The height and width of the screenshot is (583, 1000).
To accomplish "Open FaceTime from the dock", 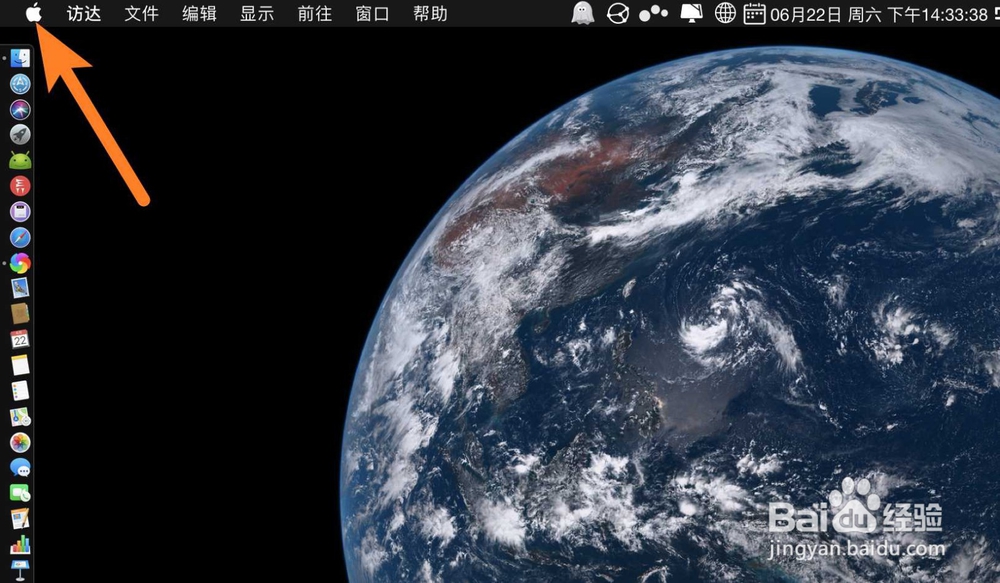I will 20,493.
